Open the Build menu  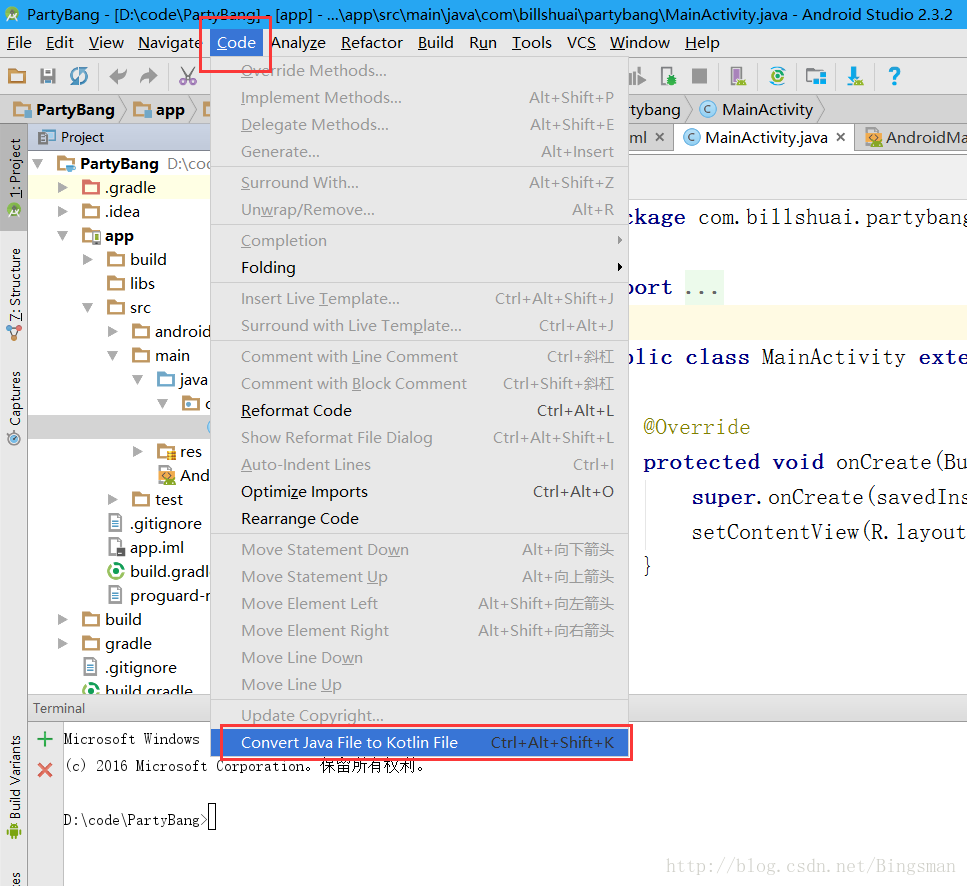[435, 43]
